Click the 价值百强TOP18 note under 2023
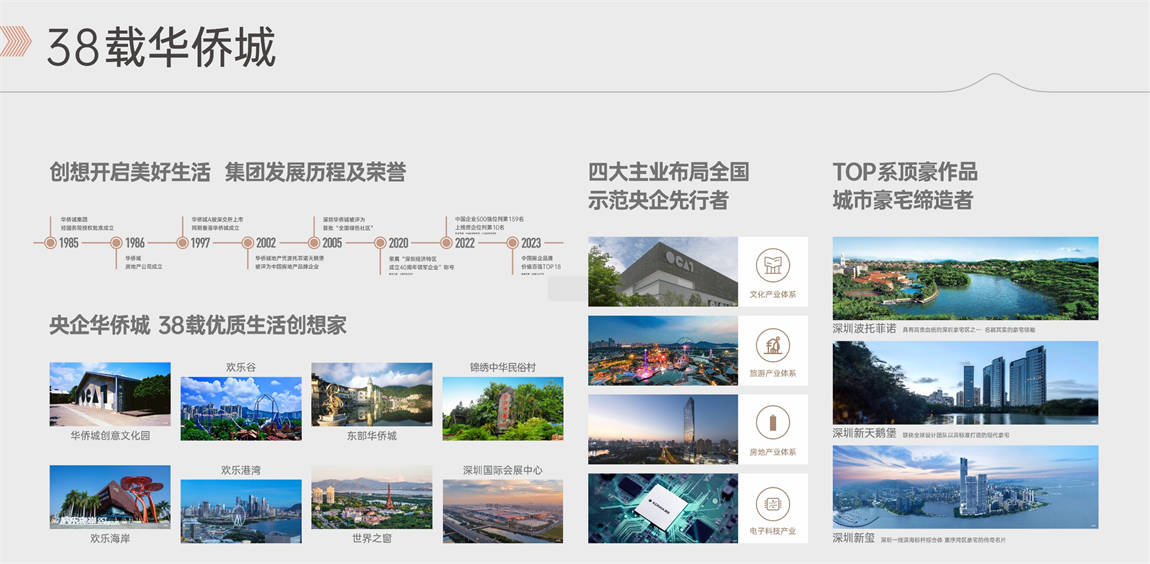Viewport: 1150px width, 564px height. click(541, 267)
